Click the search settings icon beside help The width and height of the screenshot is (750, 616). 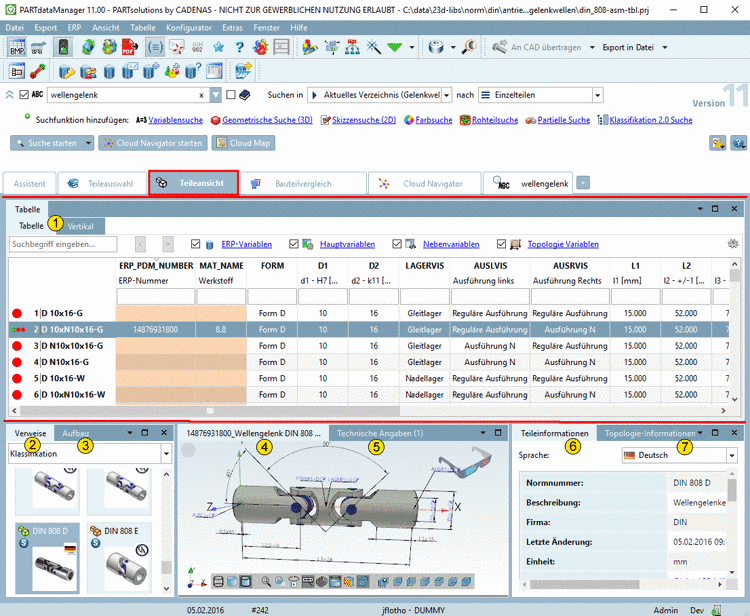point(717,143)
